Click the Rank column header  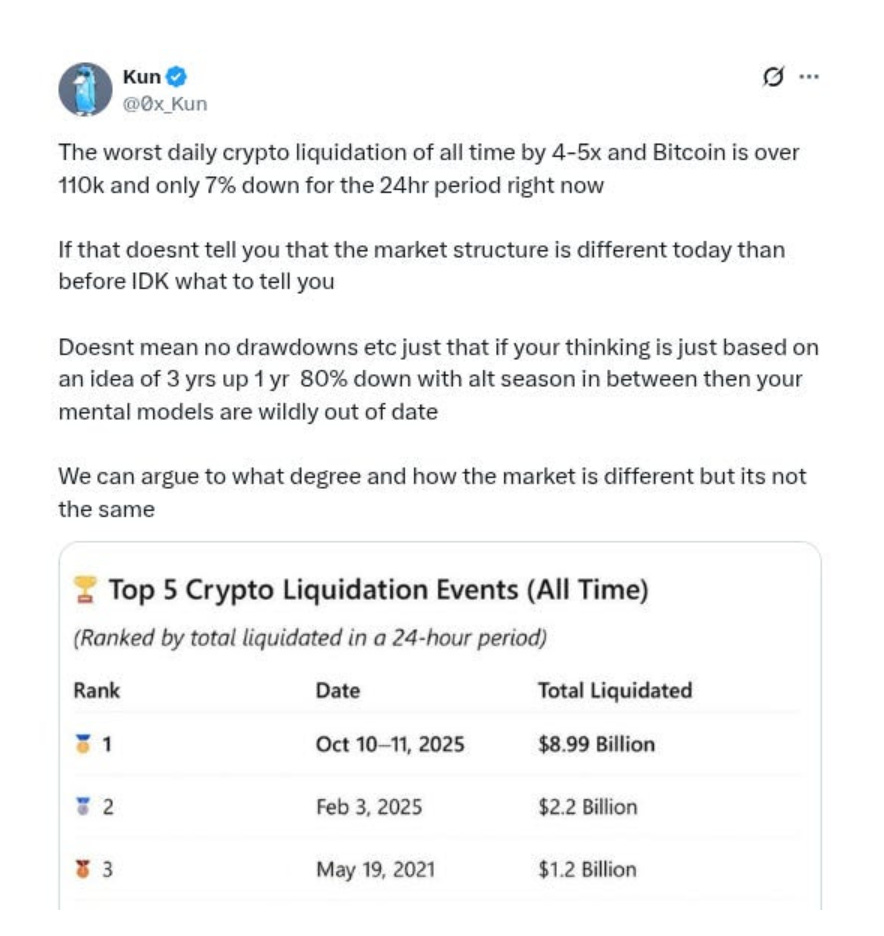pyautogui.click(x=97, y=691)
